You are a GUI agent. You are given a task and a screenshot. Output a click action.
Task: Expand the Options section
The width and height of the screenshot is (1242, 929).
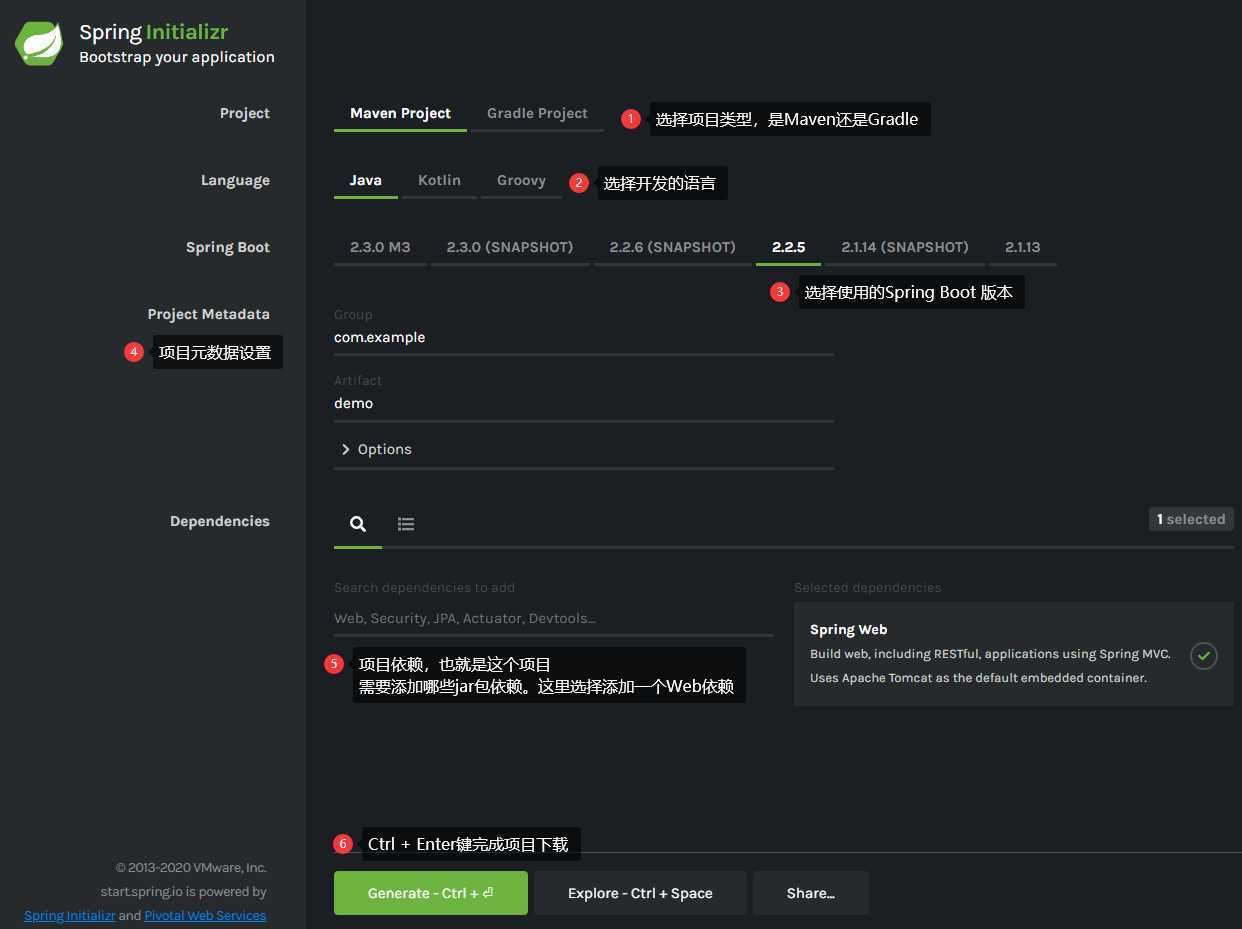pyautogui.click(x=377, y=449)
